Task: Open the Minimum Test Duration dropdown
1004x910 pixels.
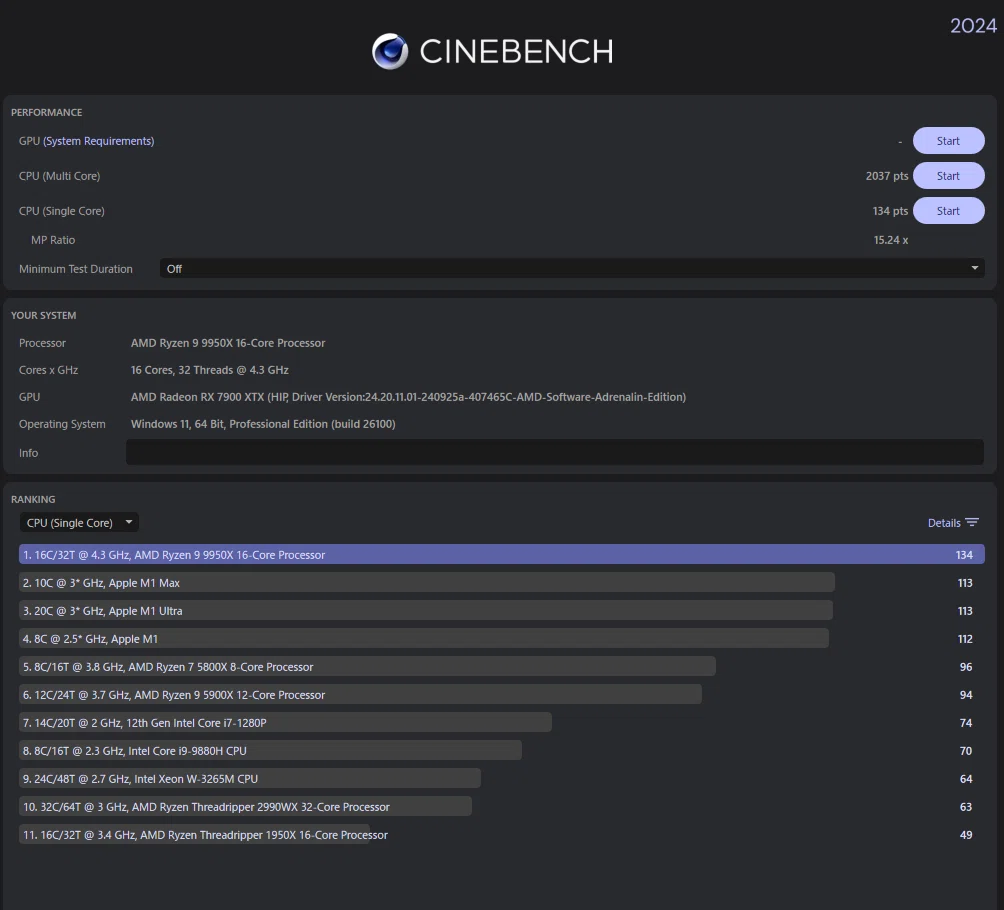Action: [x=572, y=269]
